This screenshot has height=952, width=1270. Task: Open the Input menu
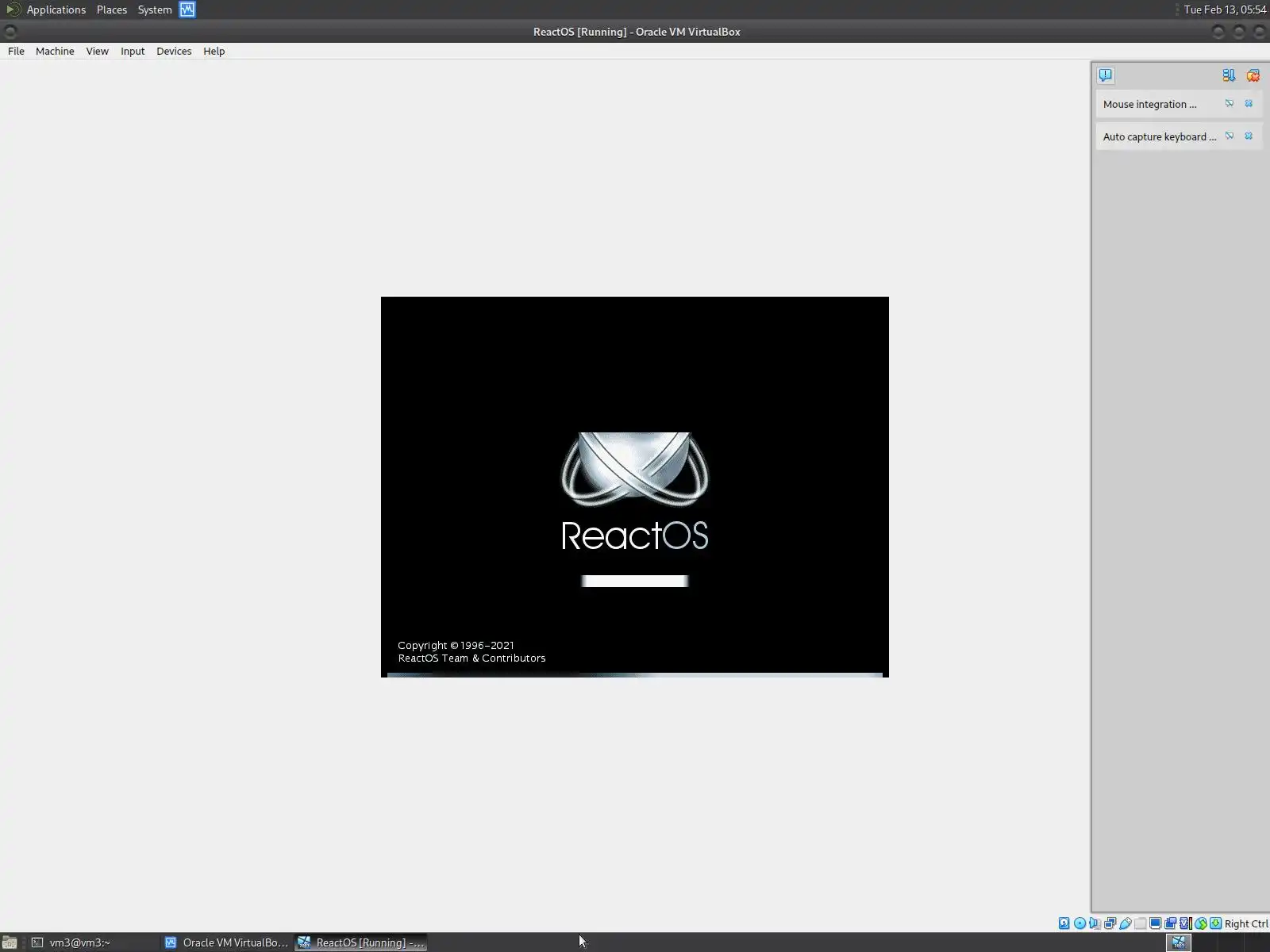tap(133, 51)
